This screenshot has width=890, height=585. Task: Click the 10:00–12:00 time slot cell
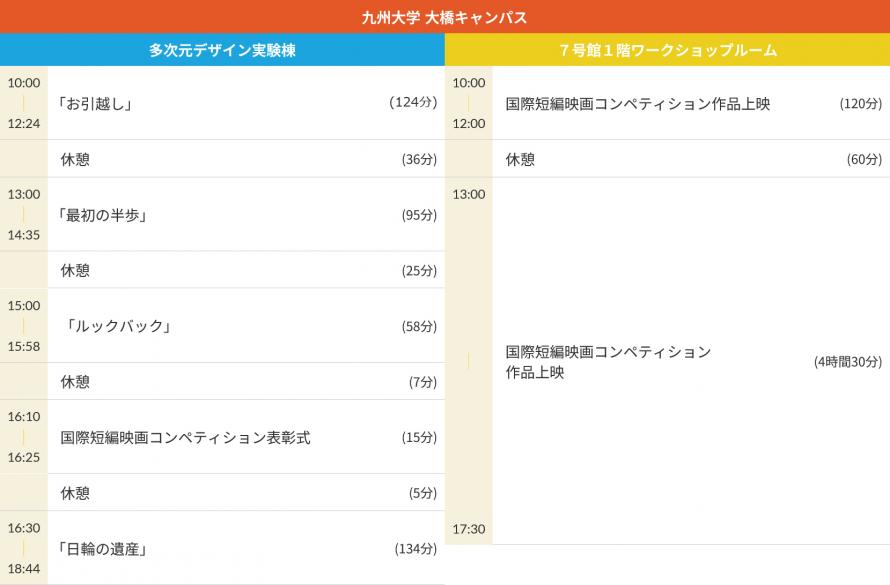pyautogui.click(x=469, y=103)
